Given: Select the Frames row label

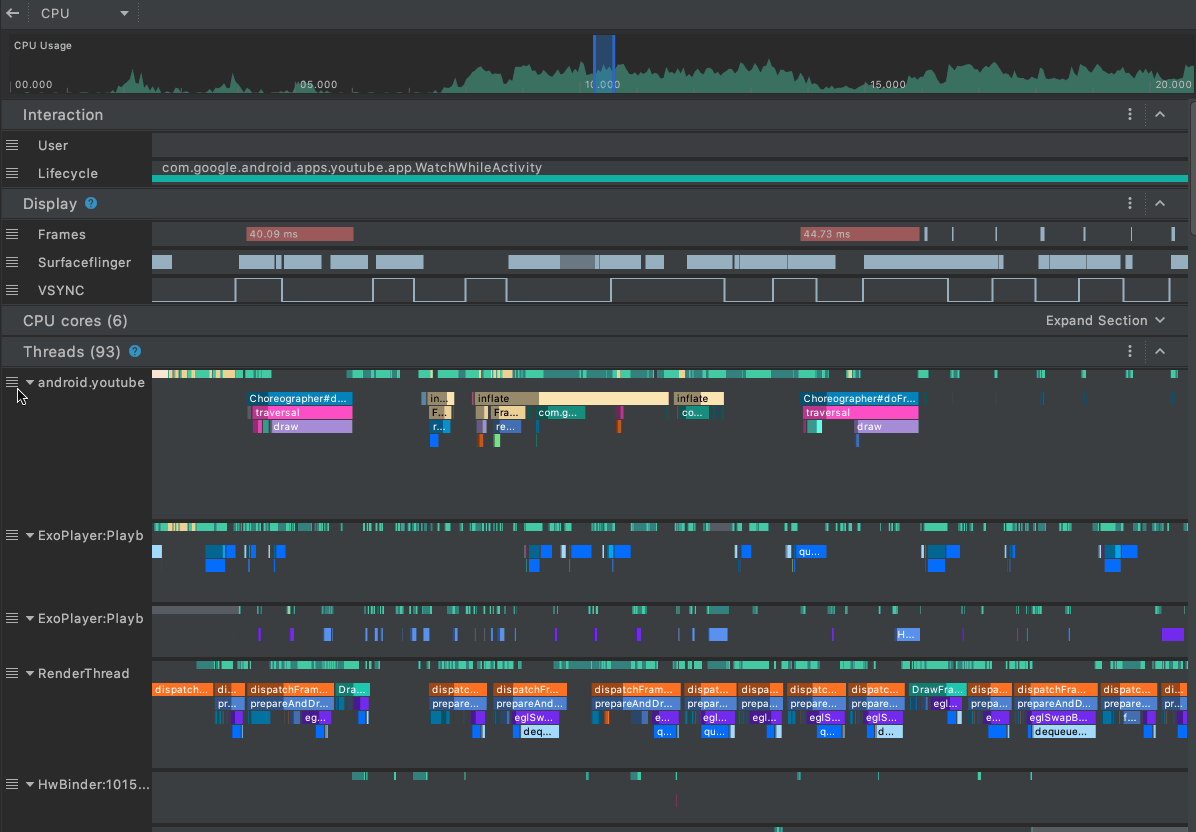Looking at the screenshot, I should click(x=62, y=234).
